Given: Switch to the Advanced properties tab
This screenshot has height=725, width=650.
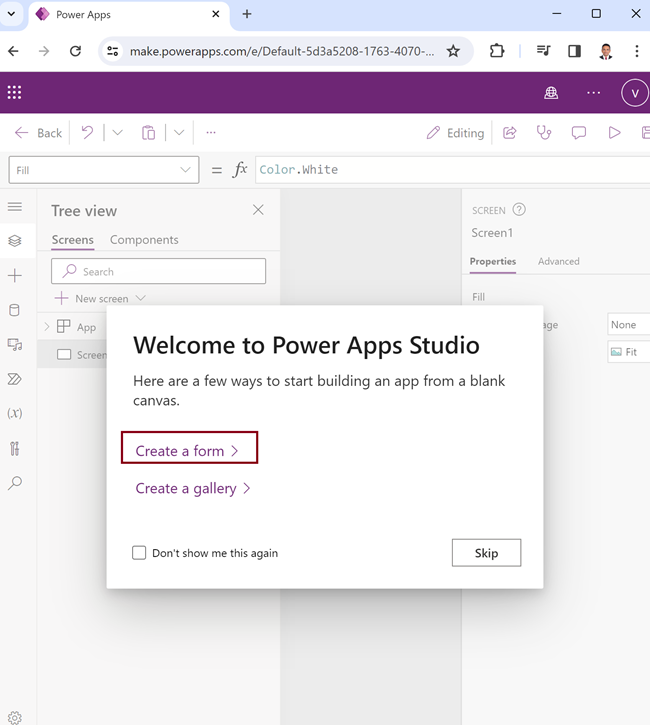Looking at the screenshot, I should [558, 261].
